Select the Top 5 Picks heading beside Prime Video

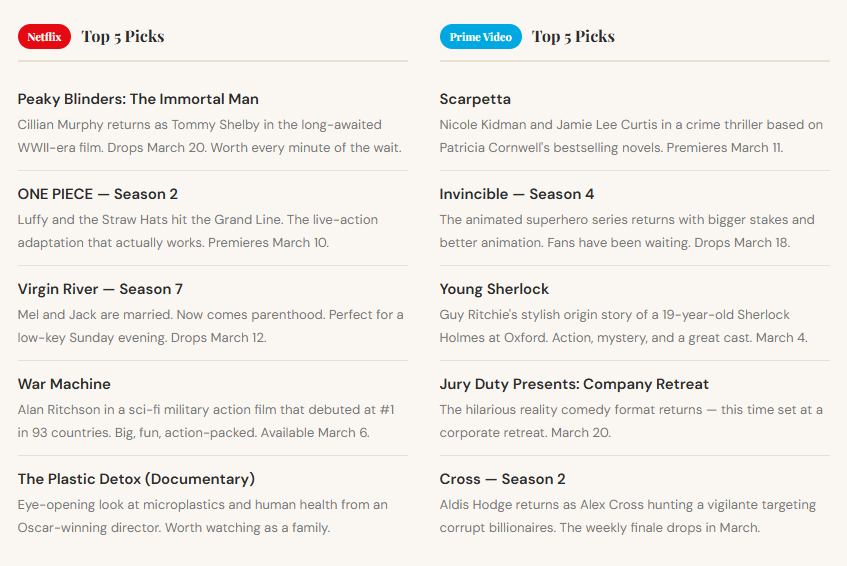[573, 37]
